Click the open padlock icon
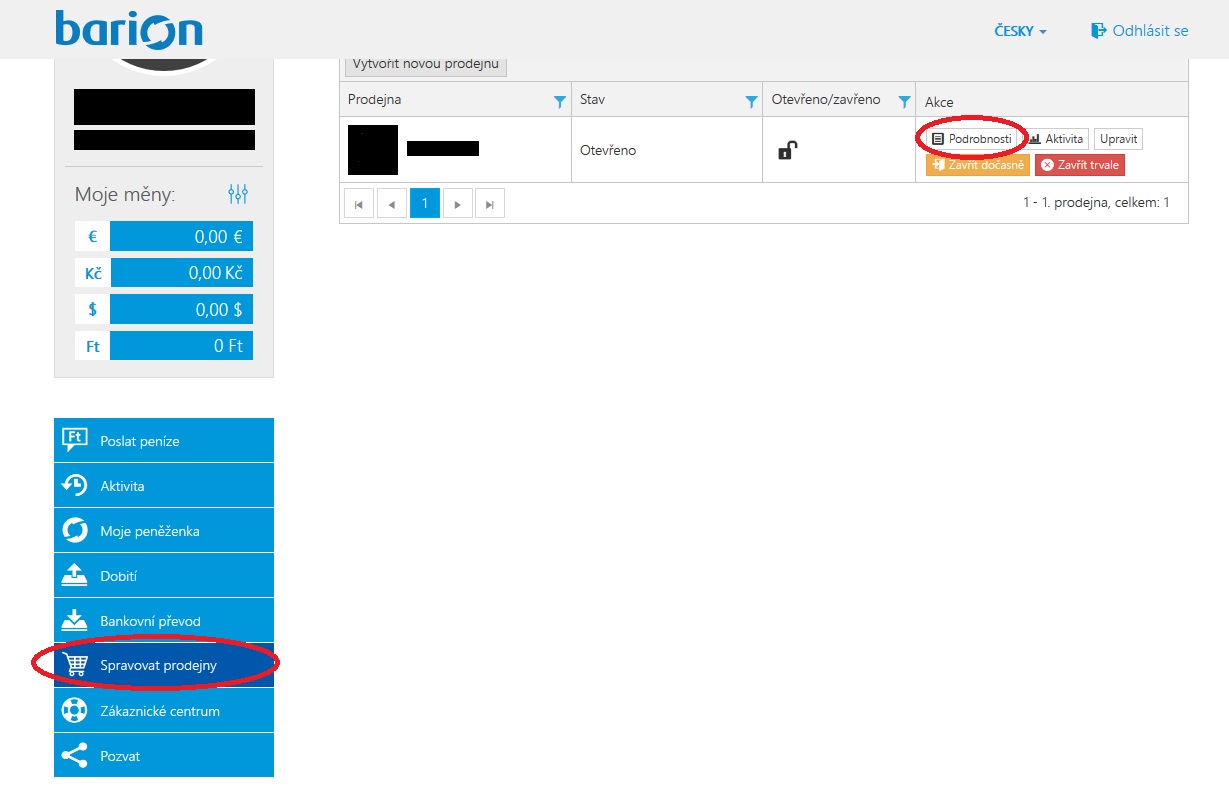Viewport: 1229px width, 794px height. tap(788, 151)
